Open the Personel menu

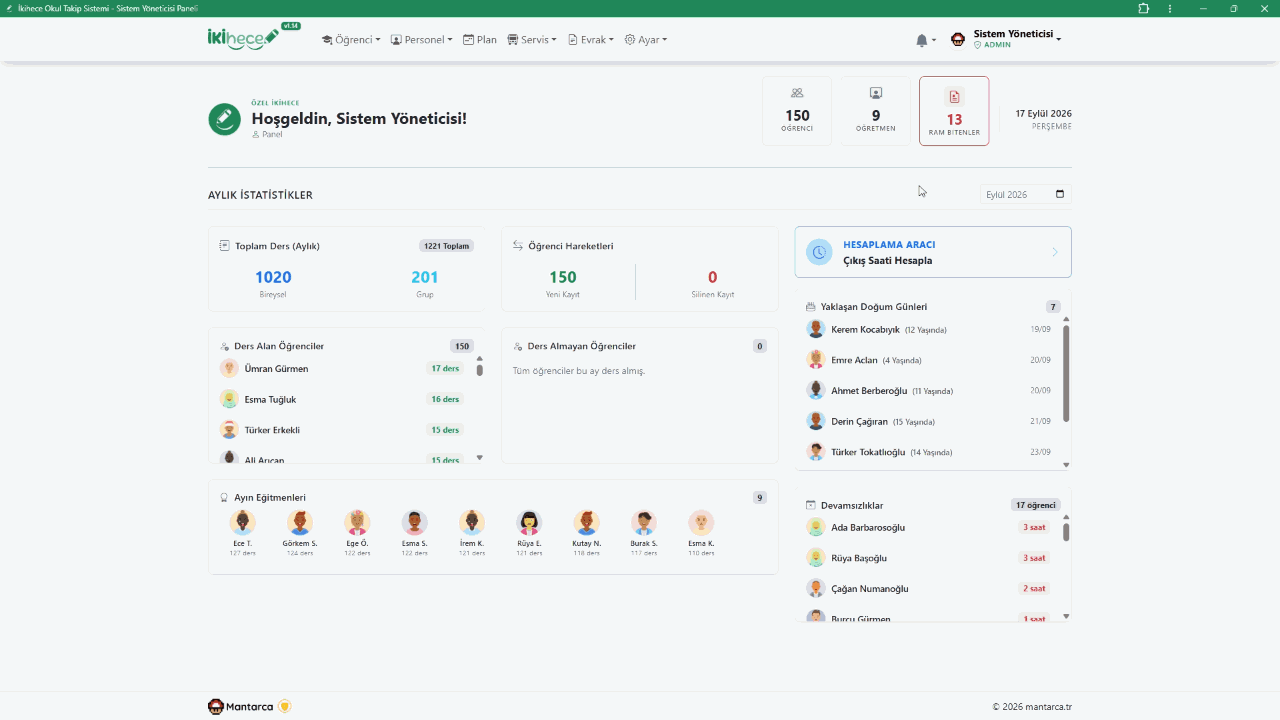click(421, 40)
